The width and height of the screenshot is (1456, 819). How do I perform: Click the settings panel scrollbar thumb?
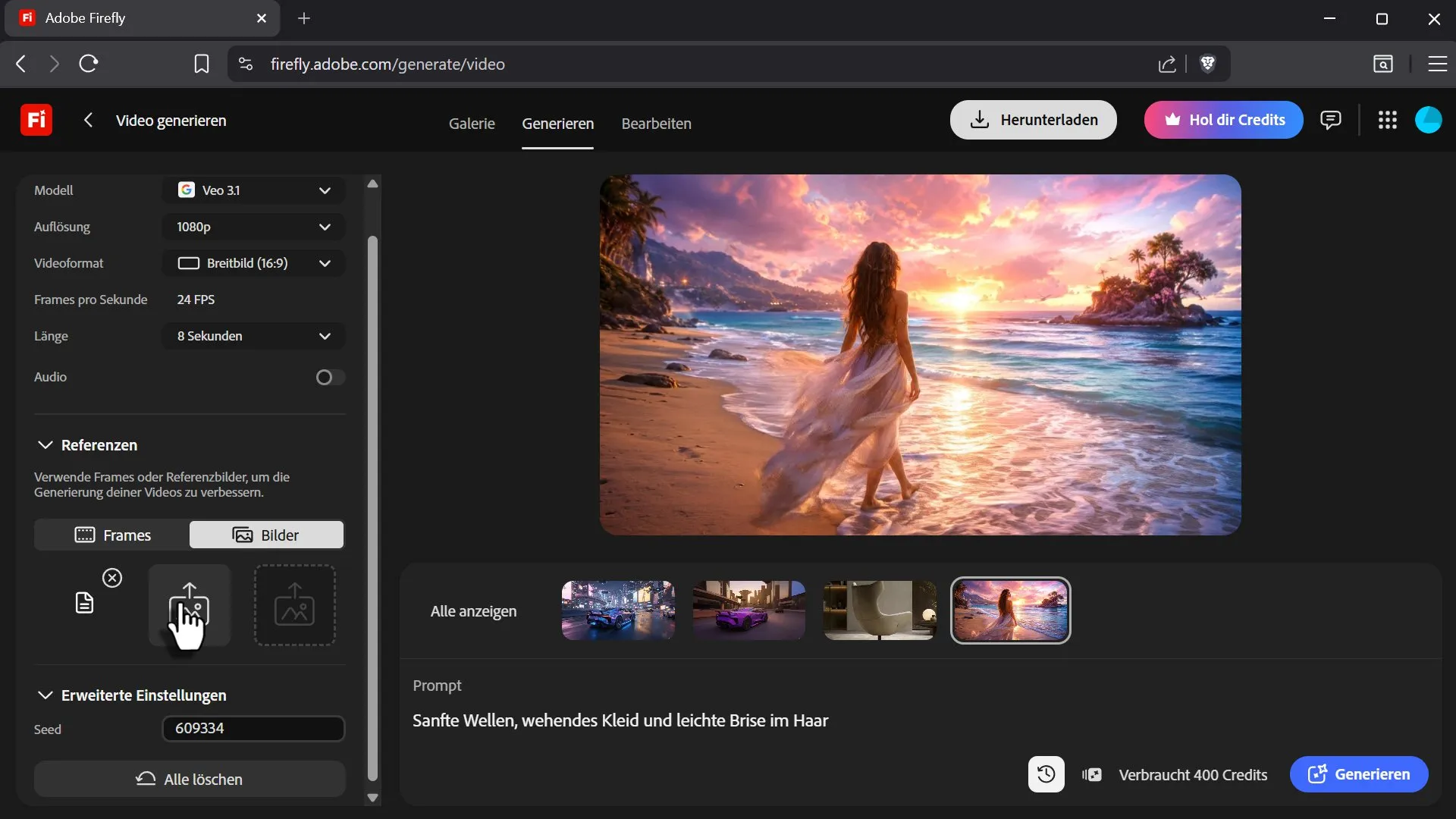pos(372,508)
